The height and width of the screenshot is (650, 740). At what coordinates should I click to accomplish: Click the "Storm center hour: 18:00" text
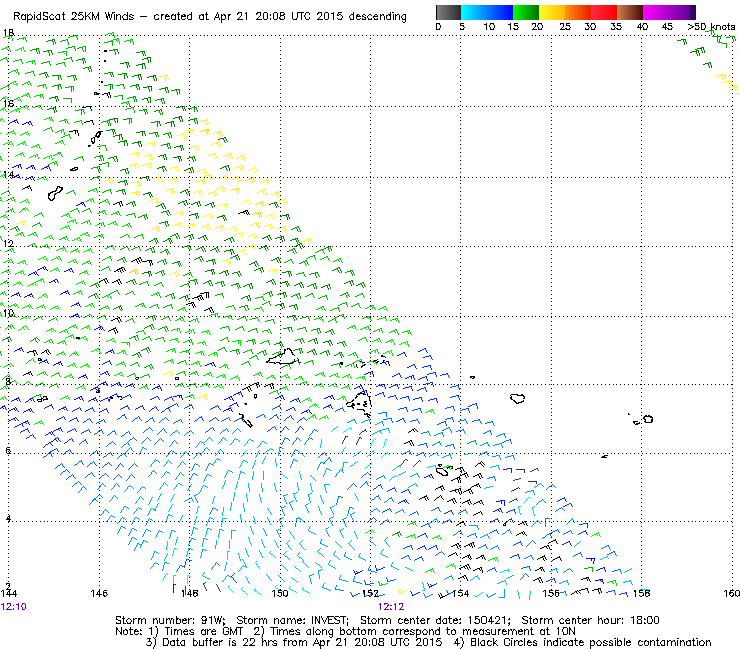pos(590,620)
